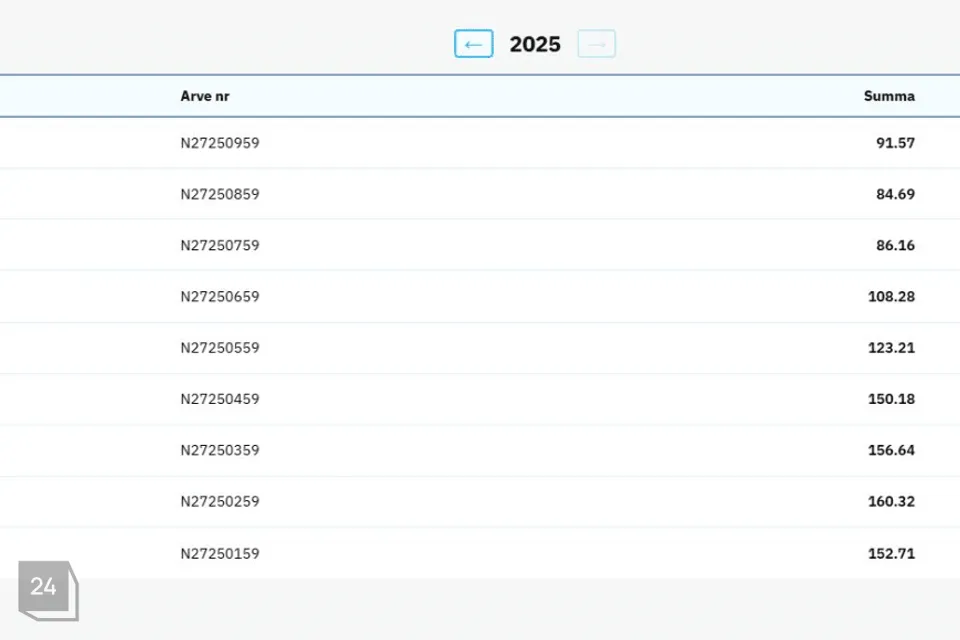
Task: Click the 160.32 sum value
Action: click(891, 501)
